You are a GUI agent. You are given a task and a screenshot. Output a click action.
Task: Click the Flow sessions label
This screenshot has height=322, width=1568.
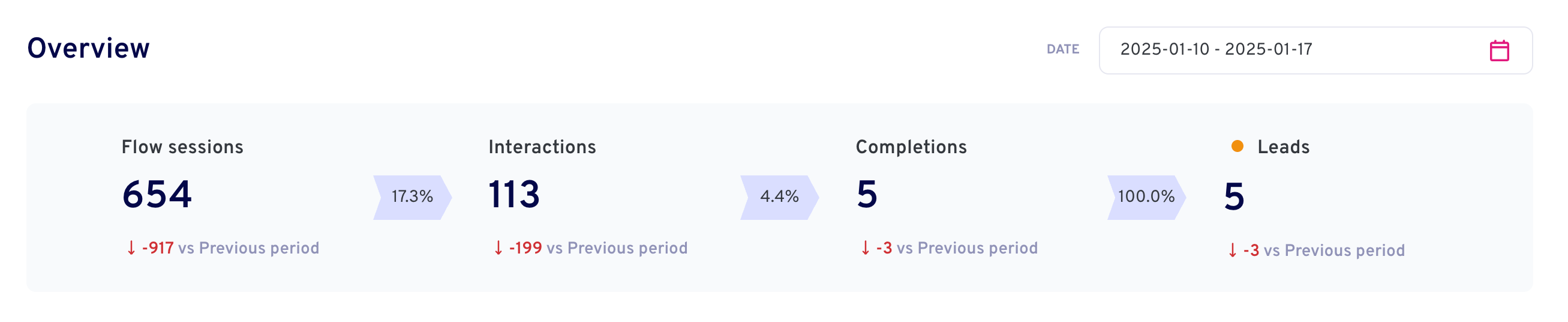pos(182,147)
